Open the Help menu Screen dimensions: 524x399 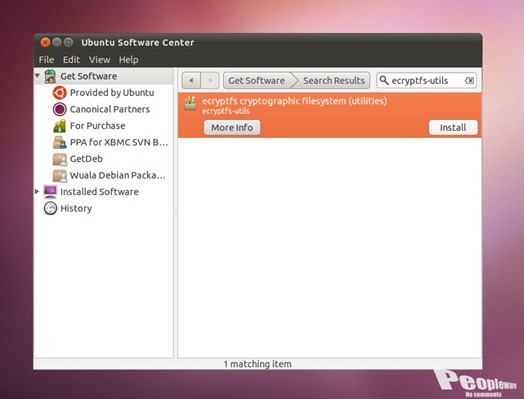coord(128,60)
